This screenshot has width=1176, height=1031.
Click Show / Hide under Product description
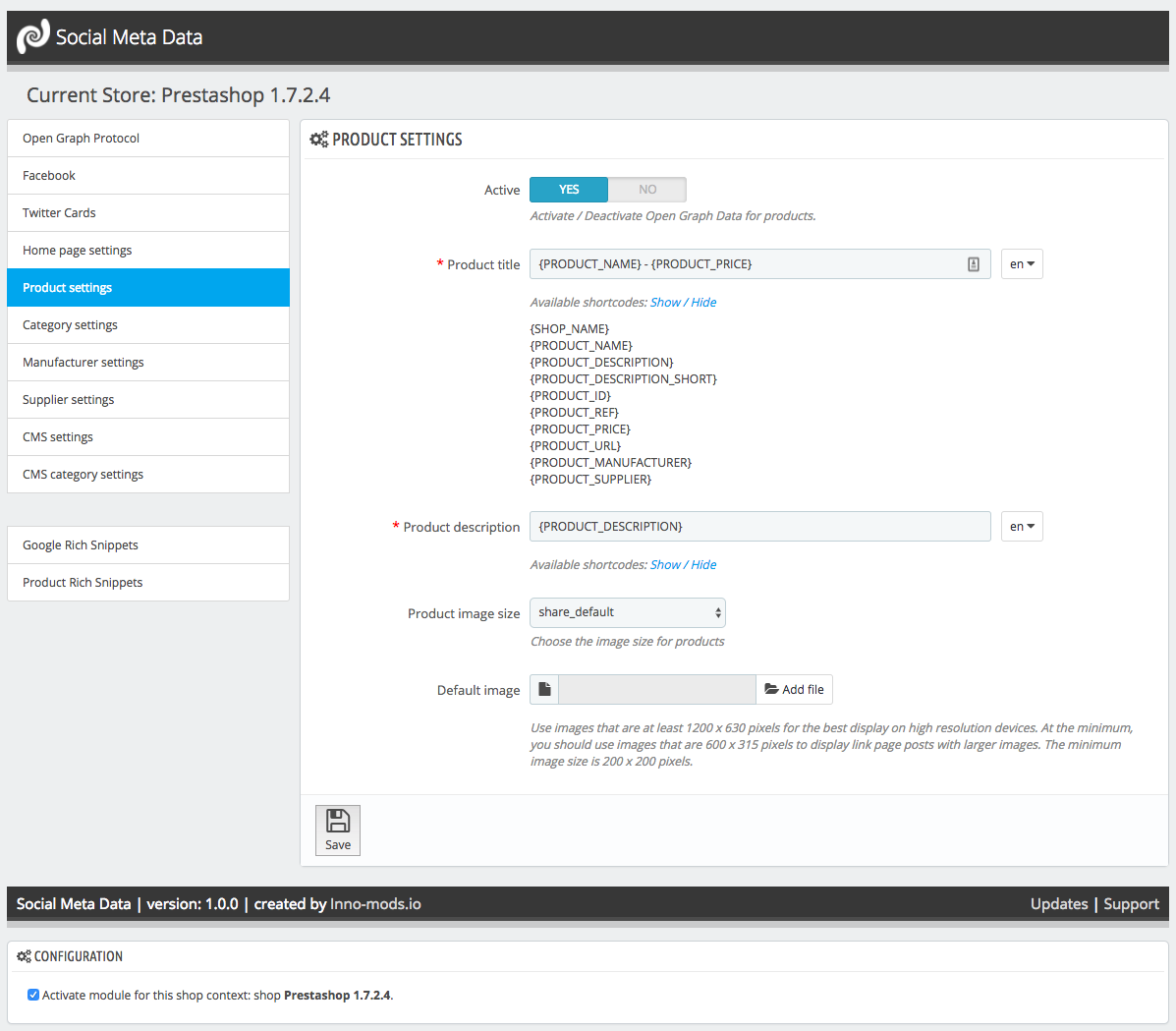tap(683, 565)
